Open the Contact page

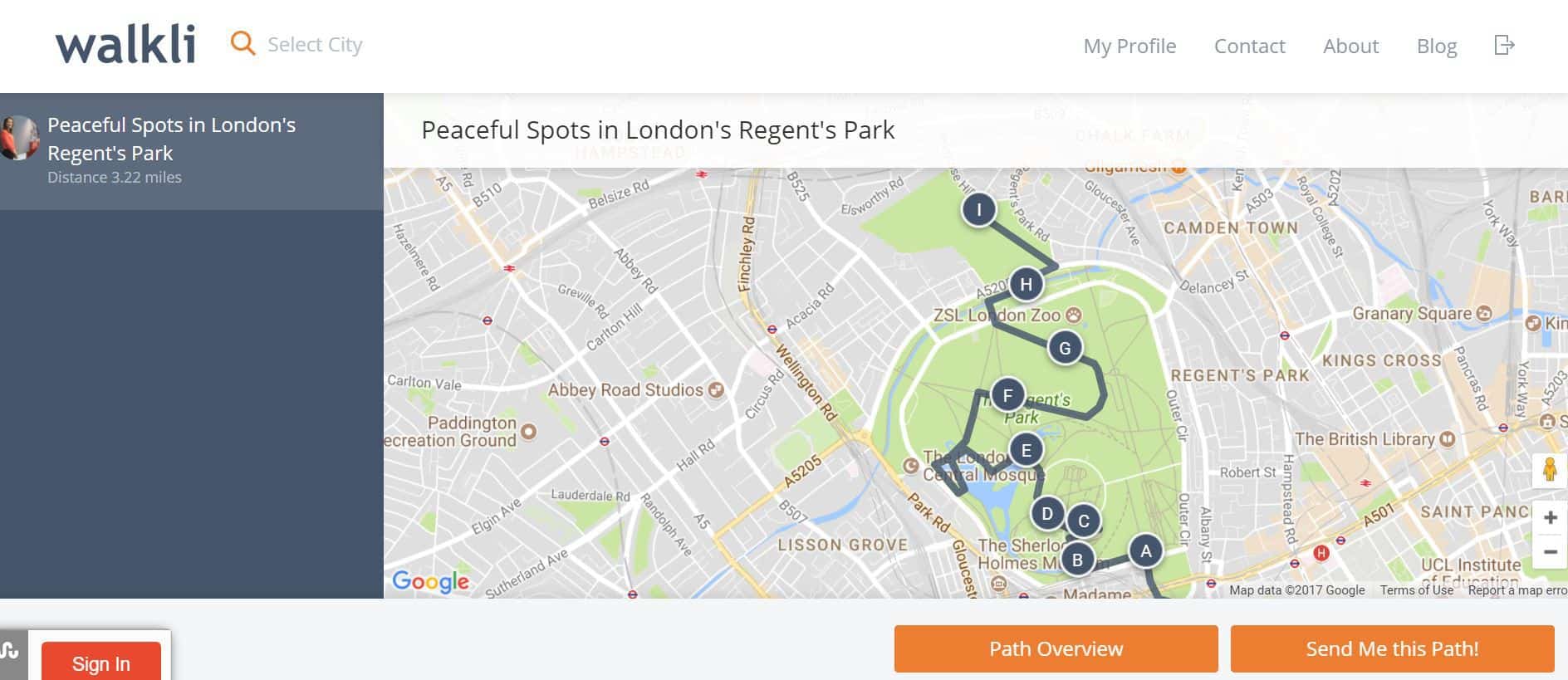click(1249, 46)
